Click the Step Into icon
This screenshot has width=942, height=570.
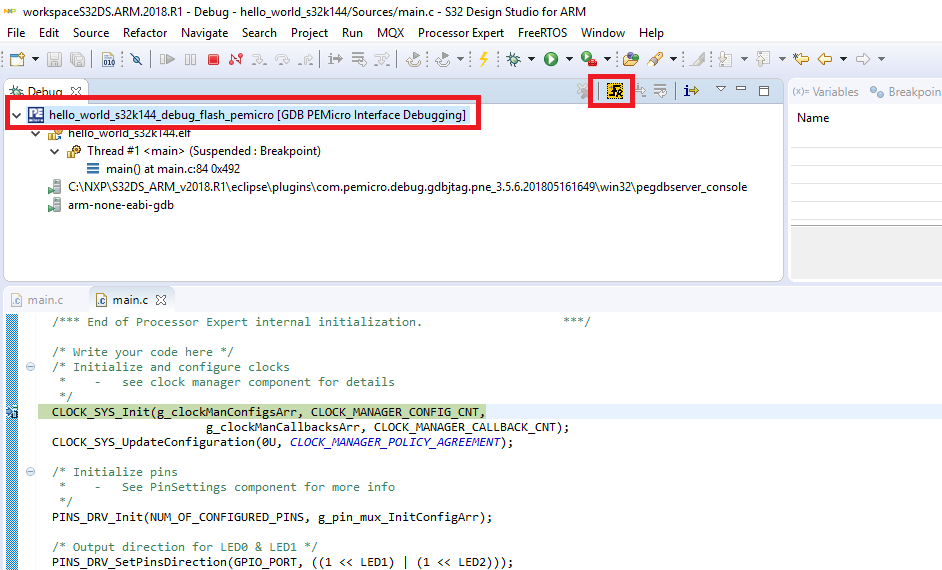(258, 59)
